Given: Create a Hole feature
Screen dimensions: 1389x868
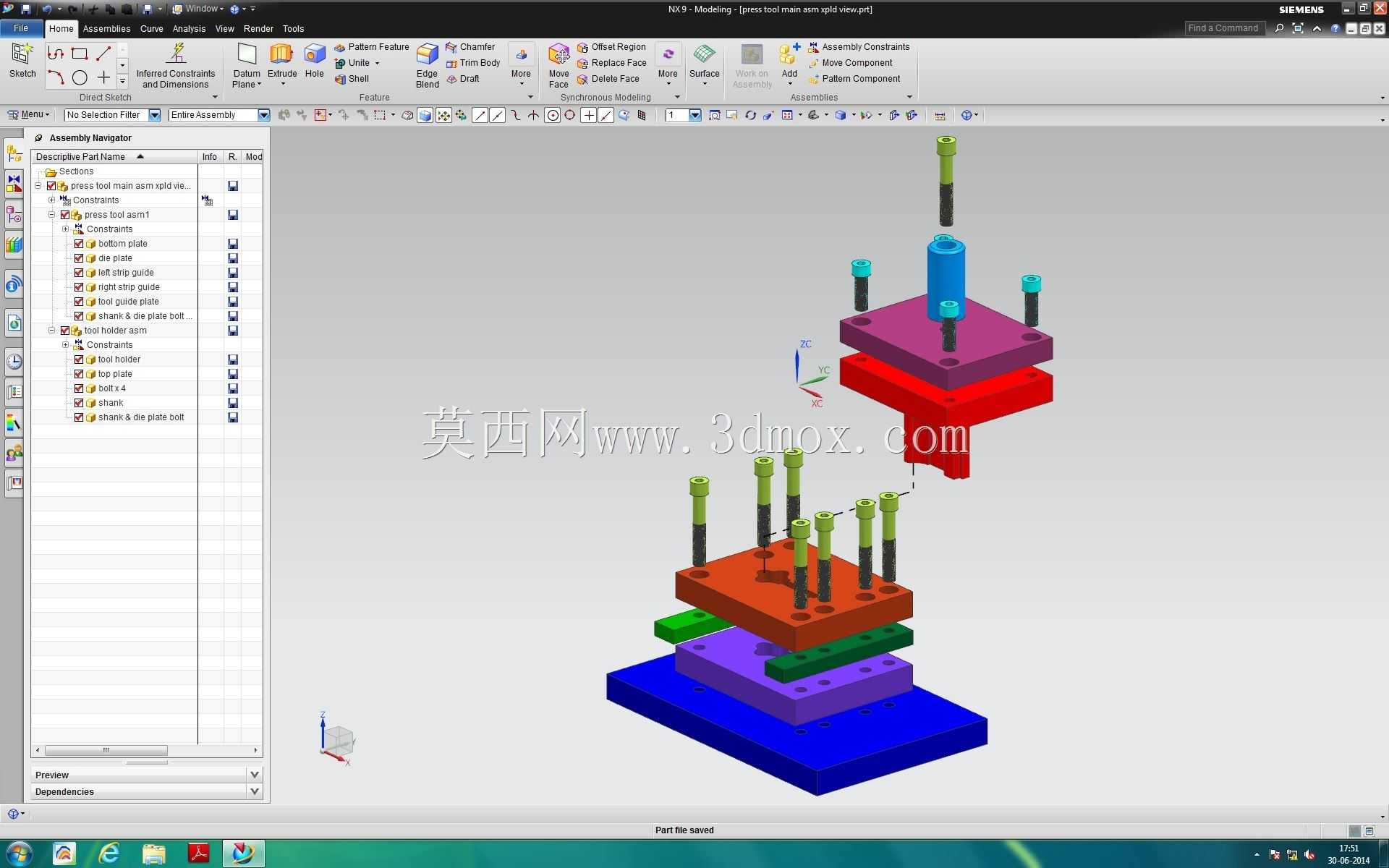Looking at the screenshot, I should coord(315,61).
